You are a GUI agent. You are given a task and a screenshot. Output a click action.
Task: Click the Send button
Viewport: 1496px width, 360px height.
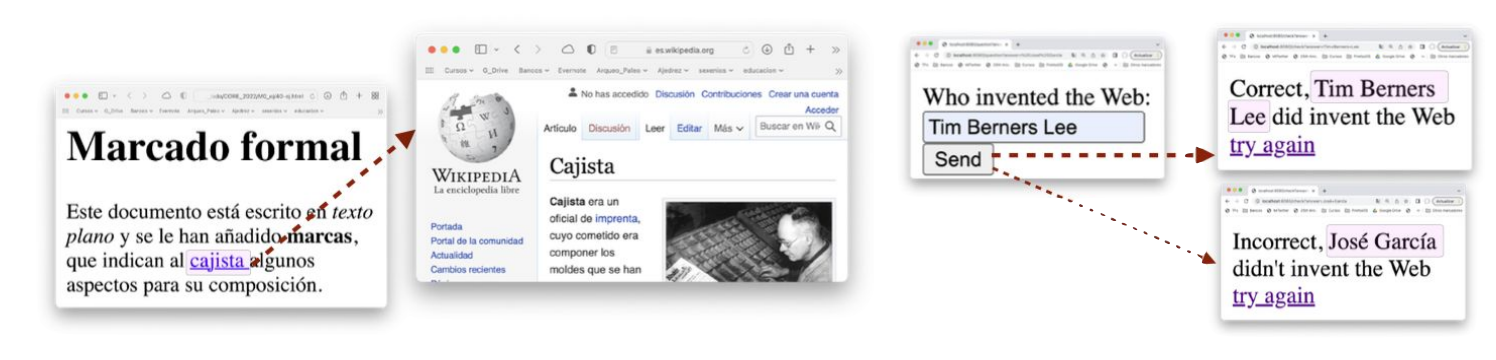click(x=958, y=160)
